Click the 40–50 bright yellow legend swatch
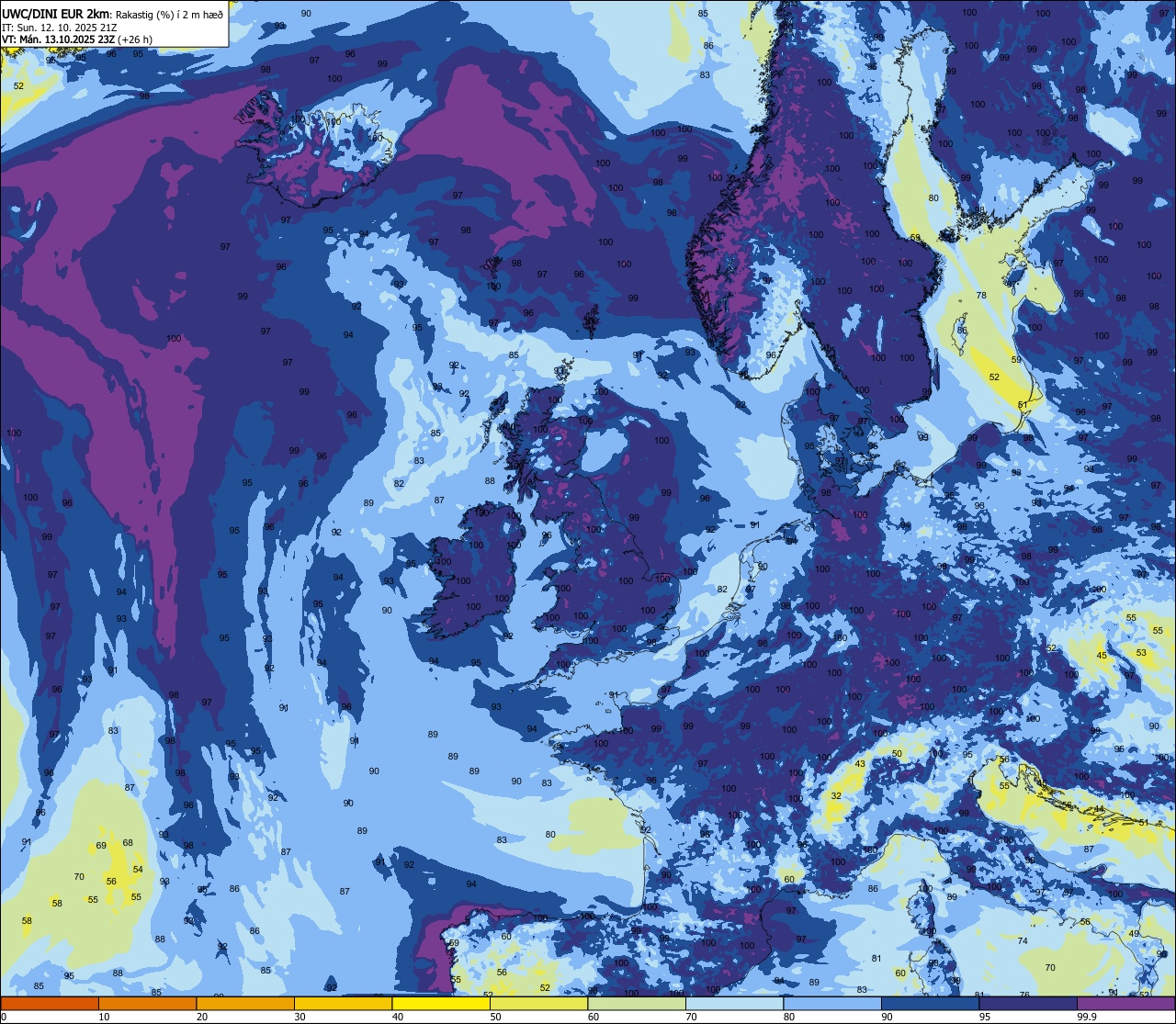Image resolution: width=1176 pixels, height=1024 pixels. click(x=441, y=1004)
